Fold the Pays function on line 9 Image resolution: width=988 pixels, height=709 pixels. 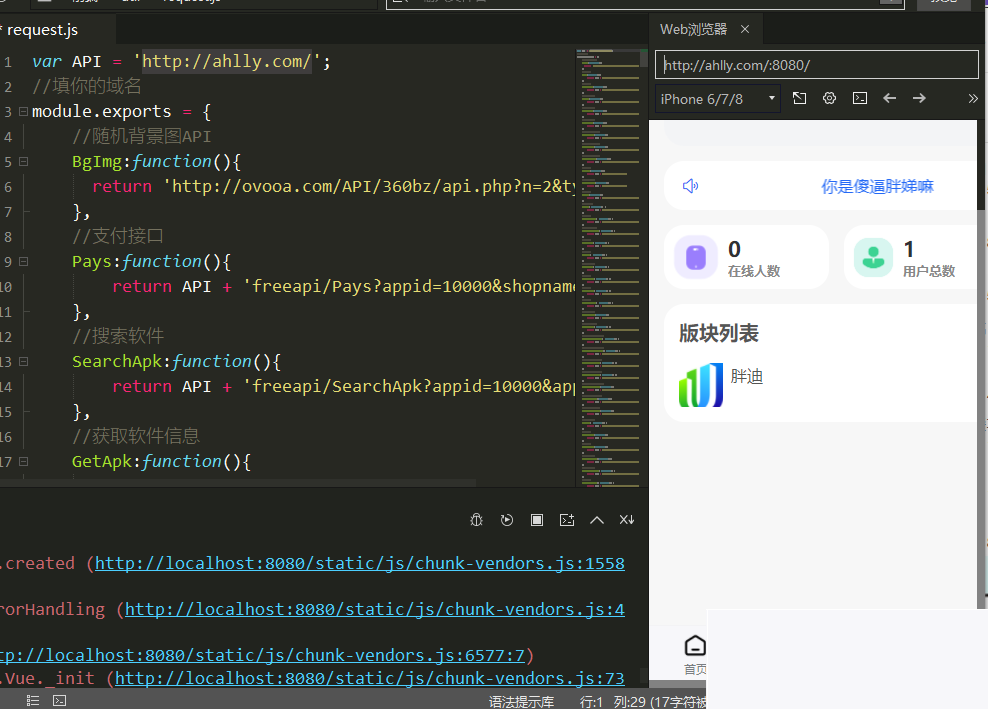23,262
